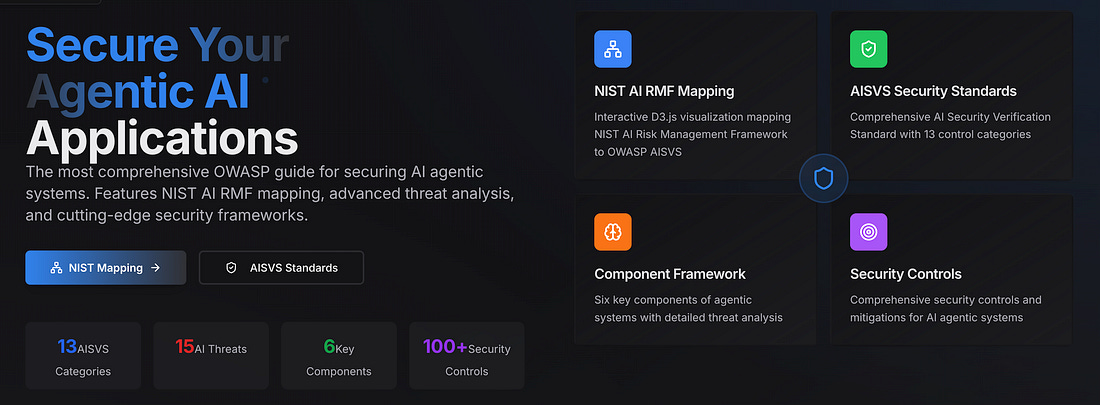Image resolution: width=1100 pixels, height=405 pixels.
Task: Click the 'Agentic AI' heading text
Action: [138, 93]
